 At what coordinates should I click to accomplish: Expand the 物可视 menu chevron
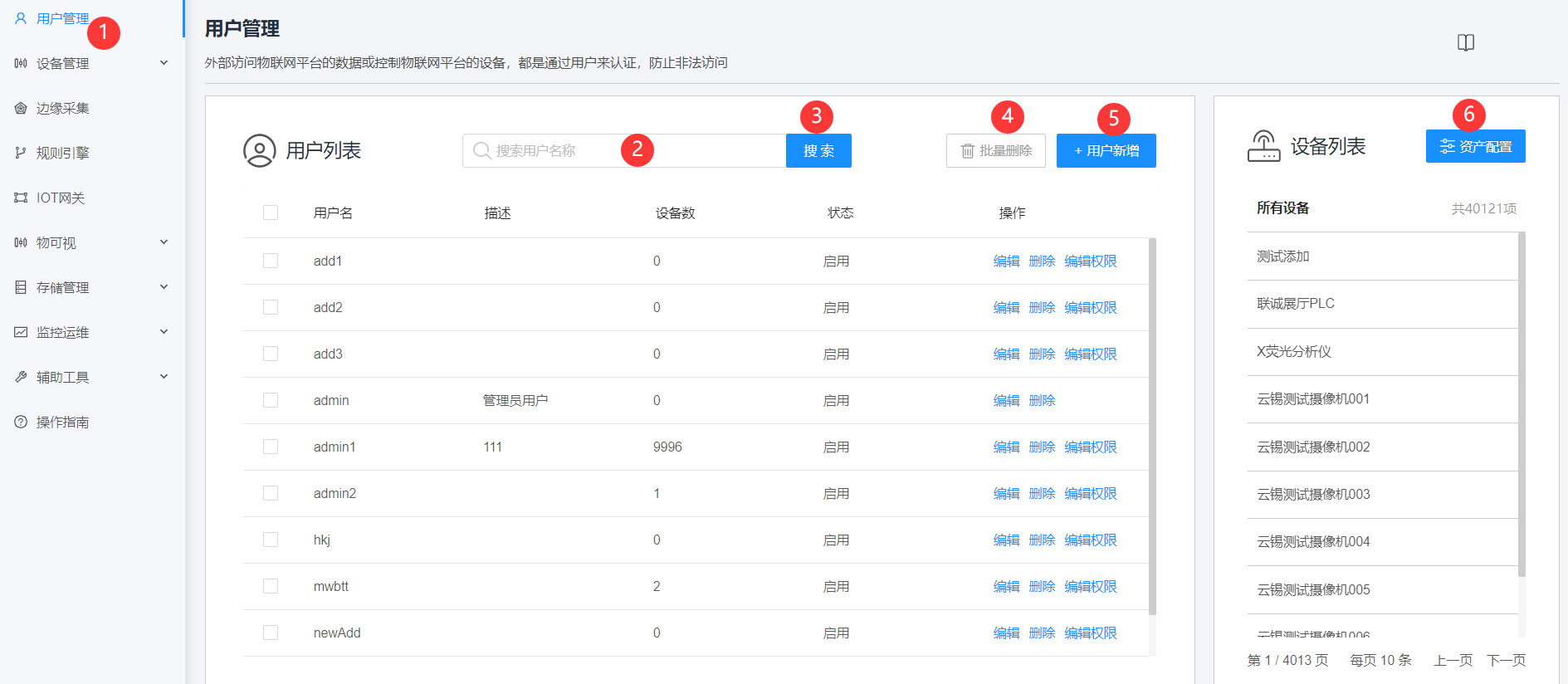[x=164, y=242]
